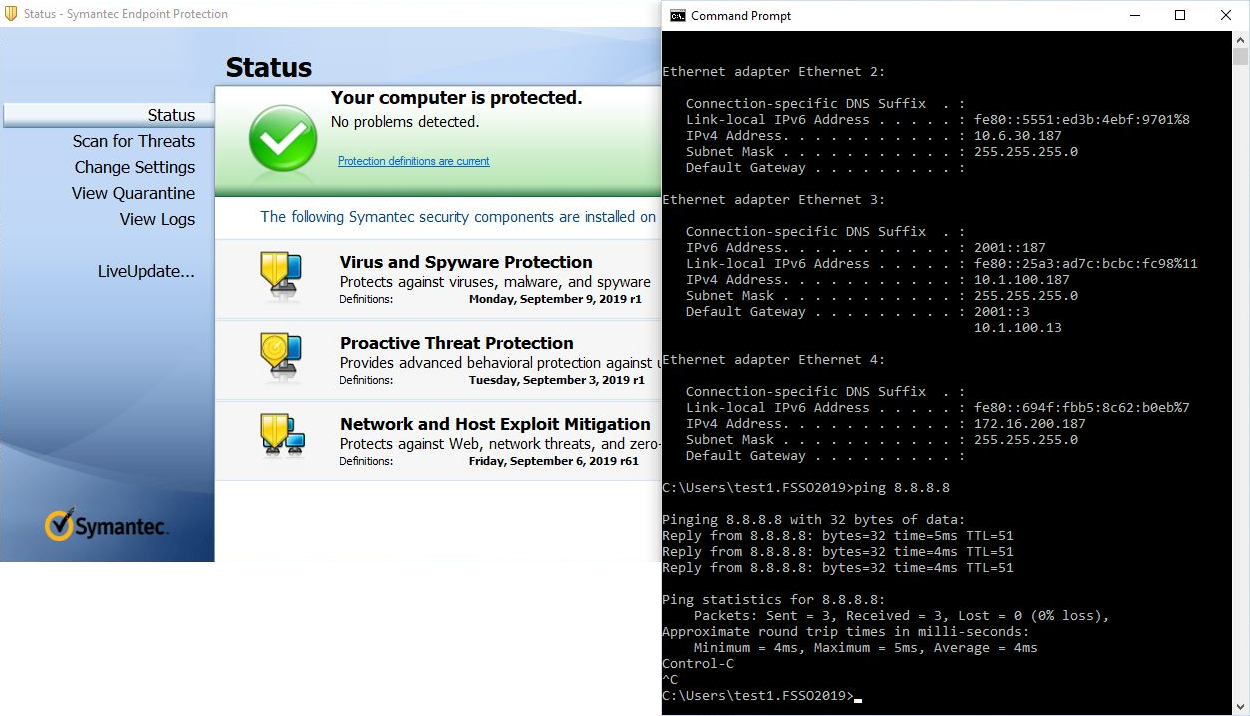Click the final command prompt cursor line

762,696
